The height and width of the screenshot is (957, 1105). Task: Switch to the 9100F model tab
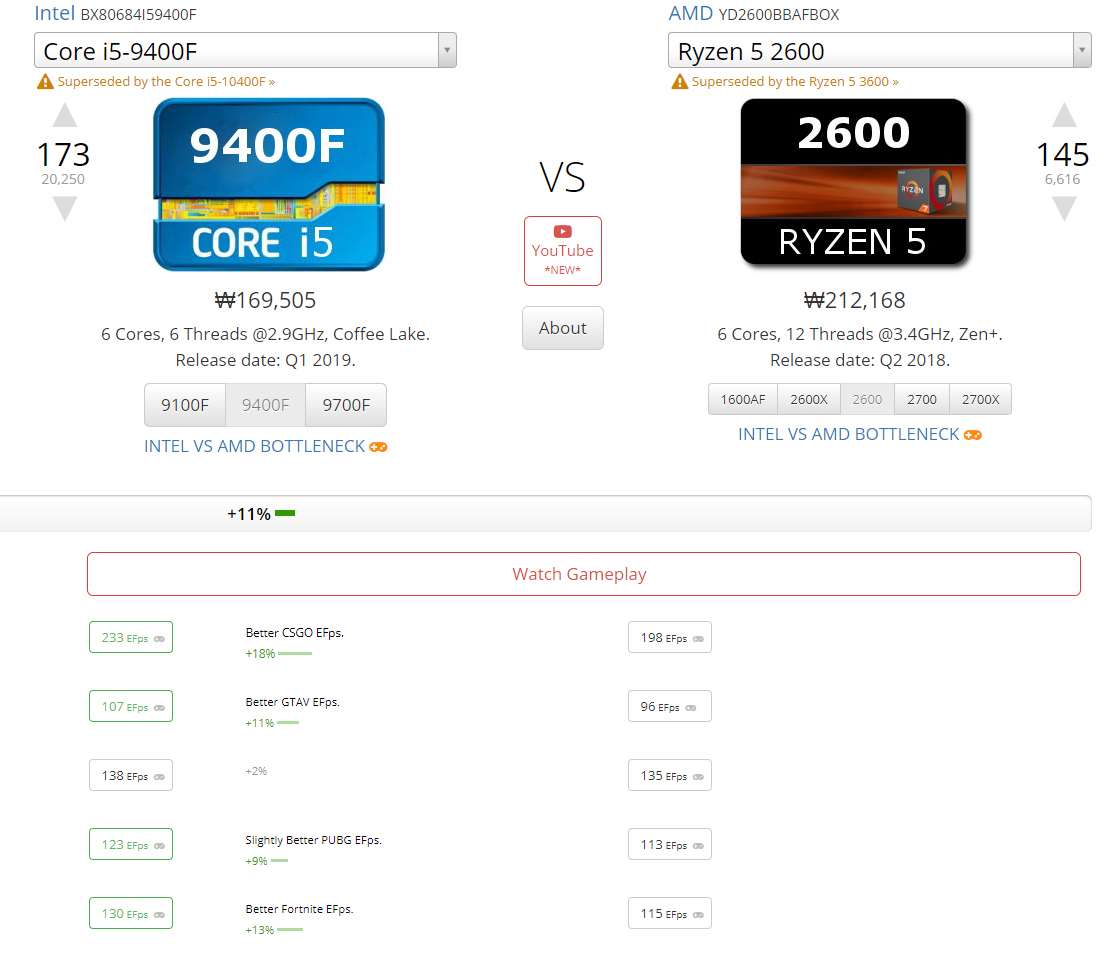pos(185,405)
